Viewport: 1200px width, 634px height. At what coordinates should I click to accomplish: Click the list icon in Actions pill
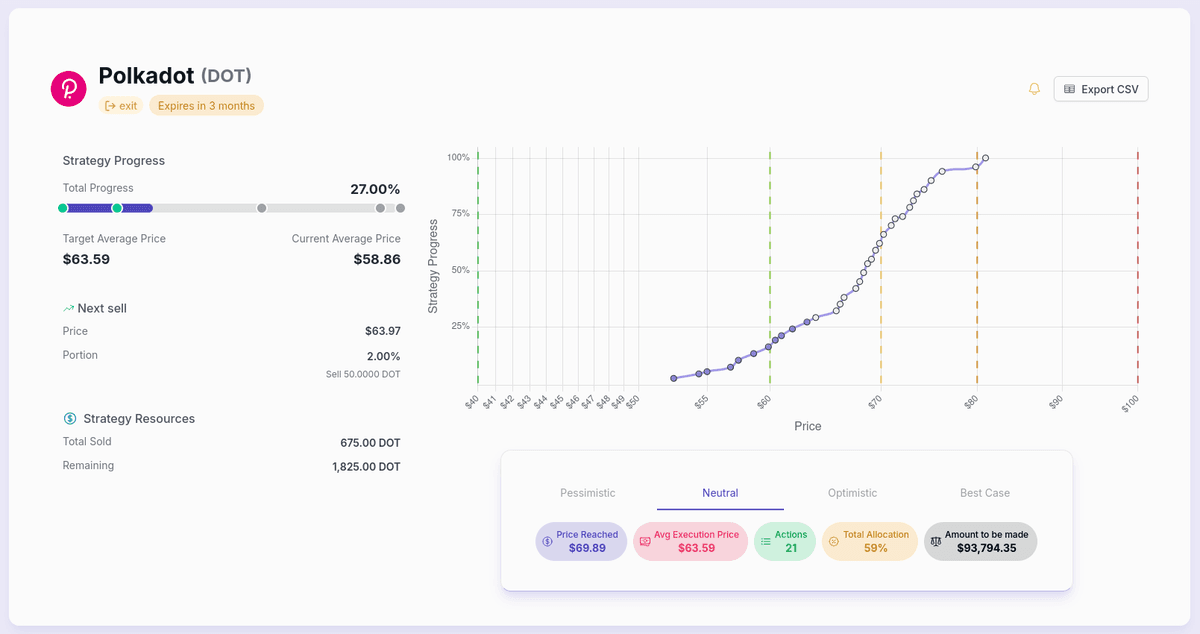pos(766,541)
